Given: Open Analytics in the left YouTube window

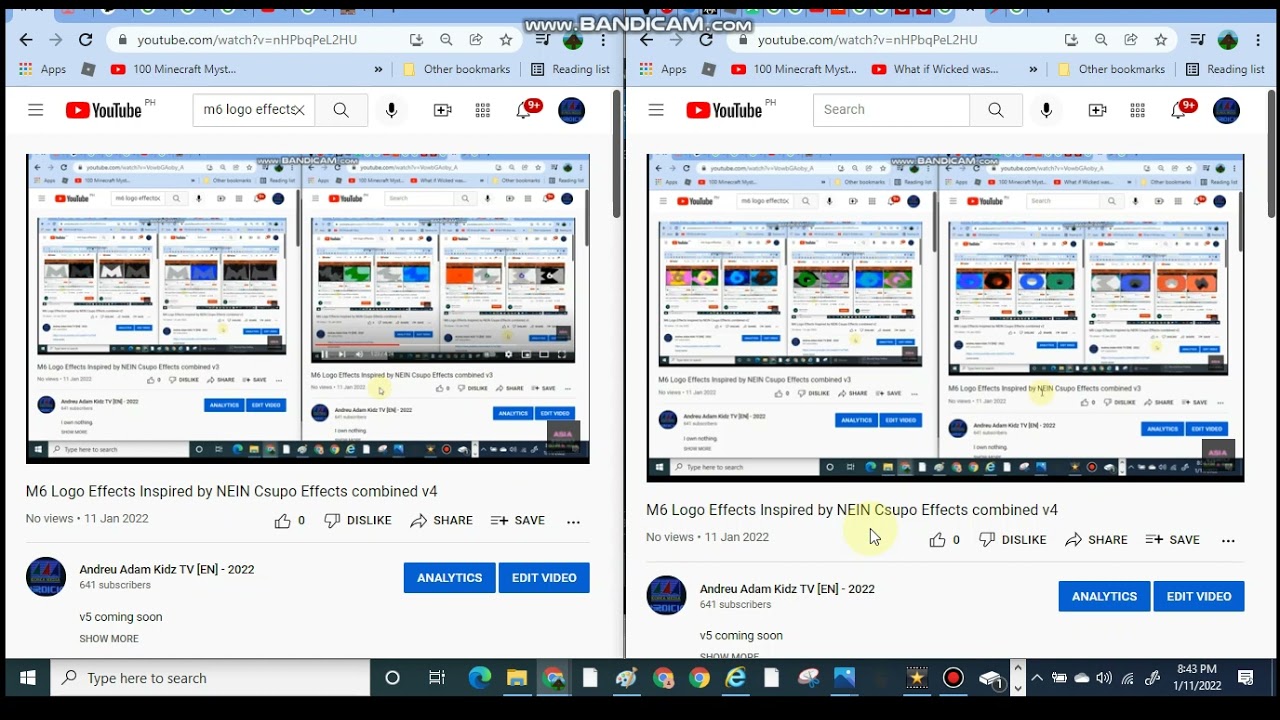Looking at the screenshot, I should (449, 578).
